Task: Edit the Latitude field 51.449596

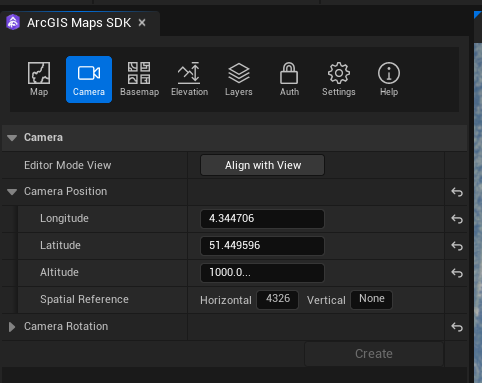Action: point(262,246)
